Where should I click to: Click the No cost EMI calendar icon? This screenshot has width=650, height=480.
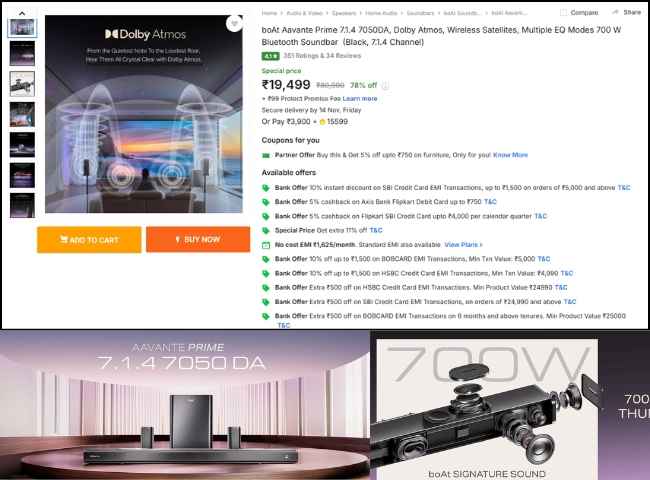coord(266,245)
